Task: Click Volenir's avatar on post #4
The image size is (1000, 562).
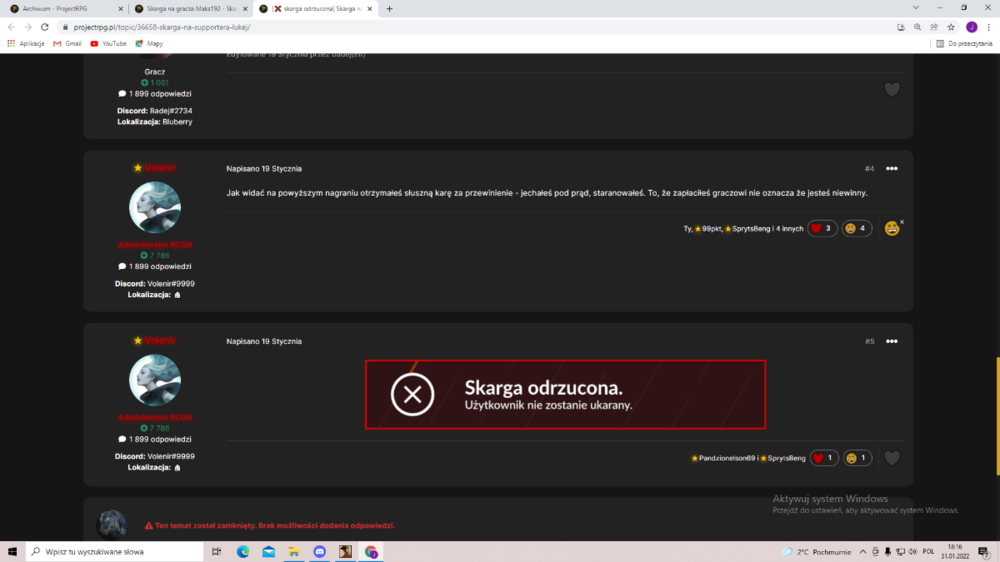Action: (155, 207)
